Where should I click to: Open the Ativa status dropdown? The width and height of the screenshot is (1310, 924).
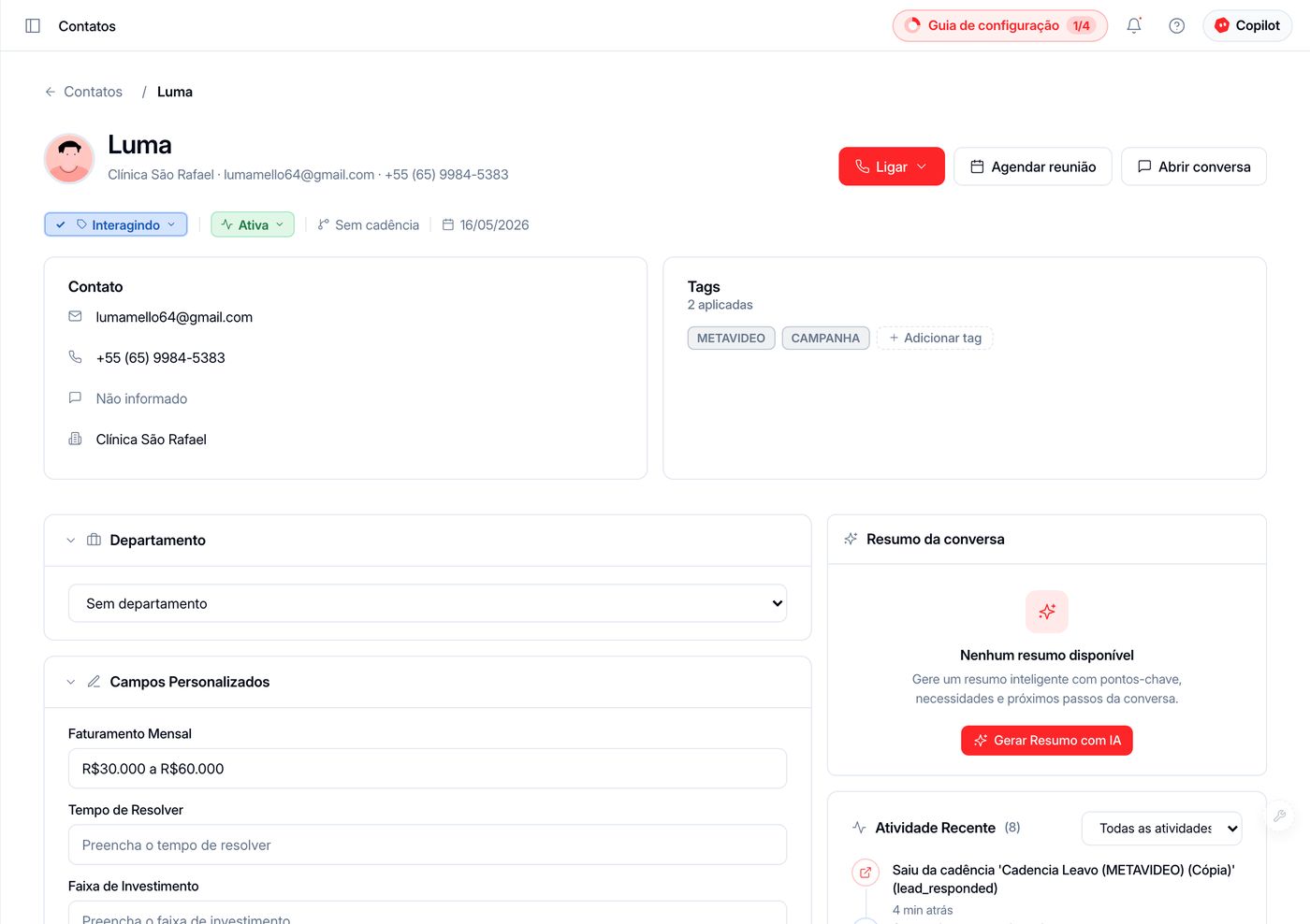pos(253,224)
